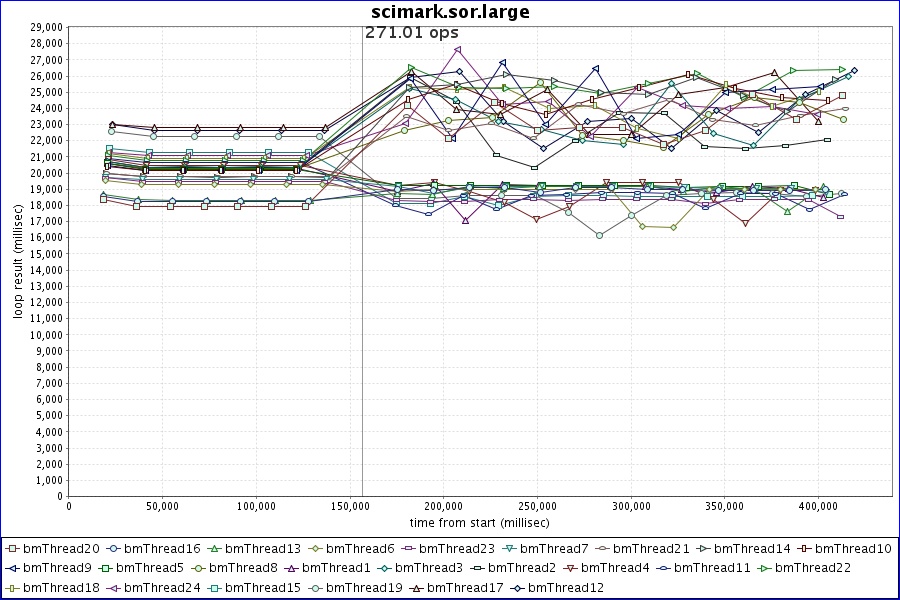Click the bmThread20 legend marker icon

click(x=12, y=549)
